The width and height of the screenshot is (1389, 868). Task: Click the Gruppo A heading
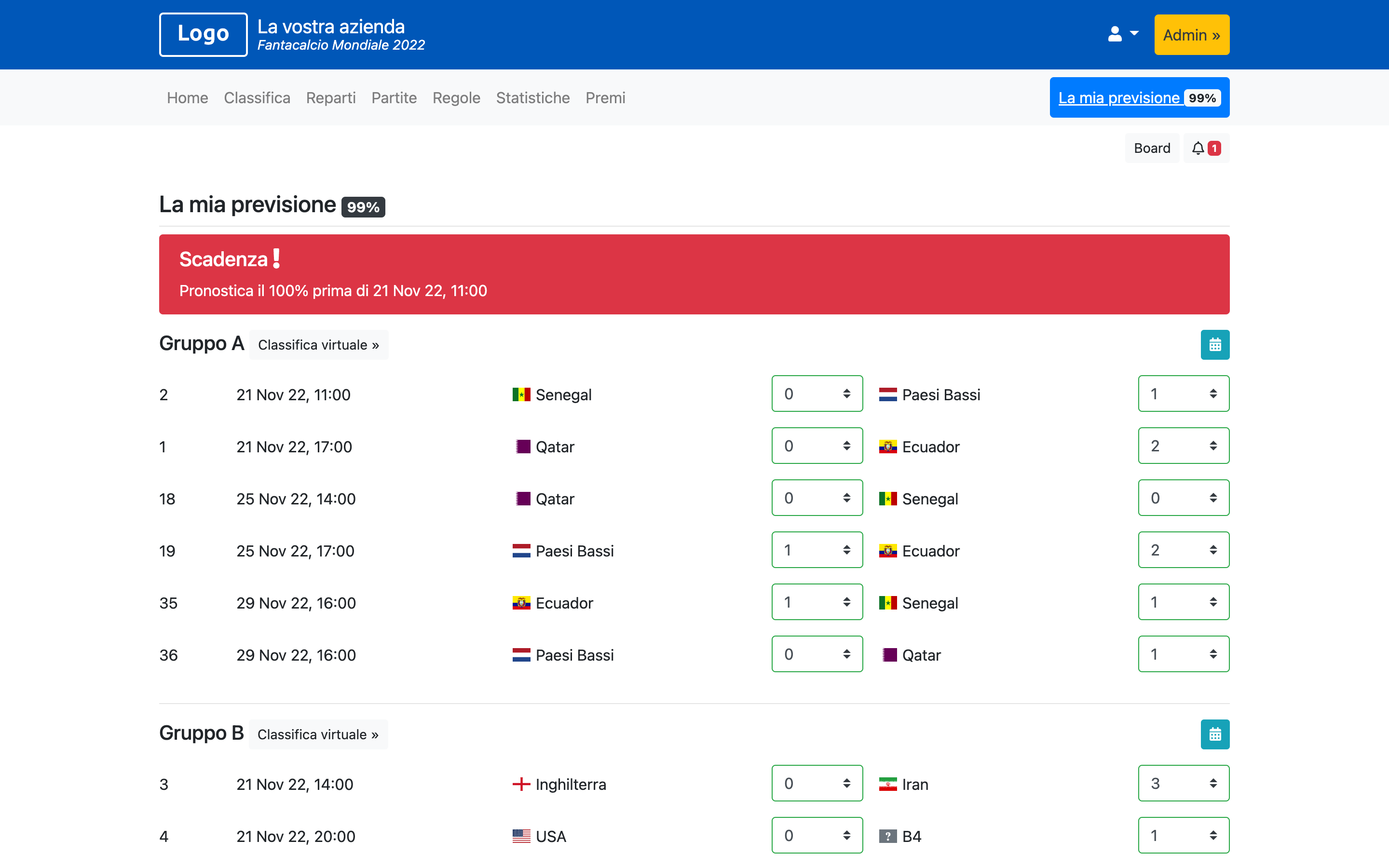pyautogui.click(x=202, y=343)
